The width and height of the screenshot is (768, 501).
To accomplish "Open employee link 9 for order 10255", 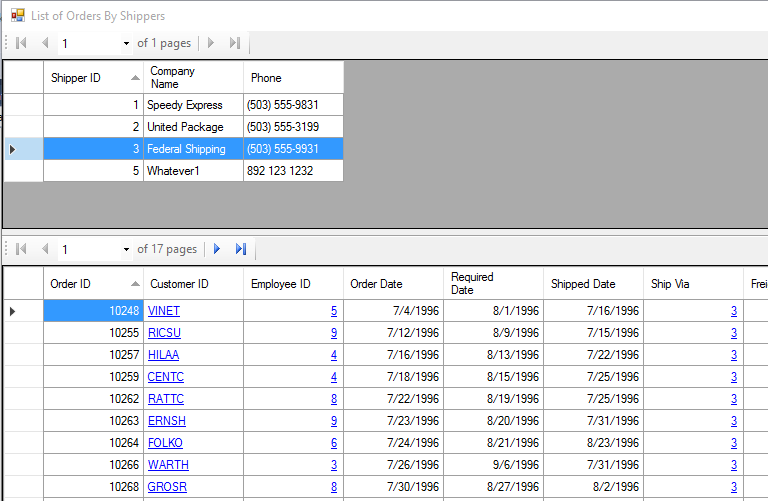I will [334, 333].
